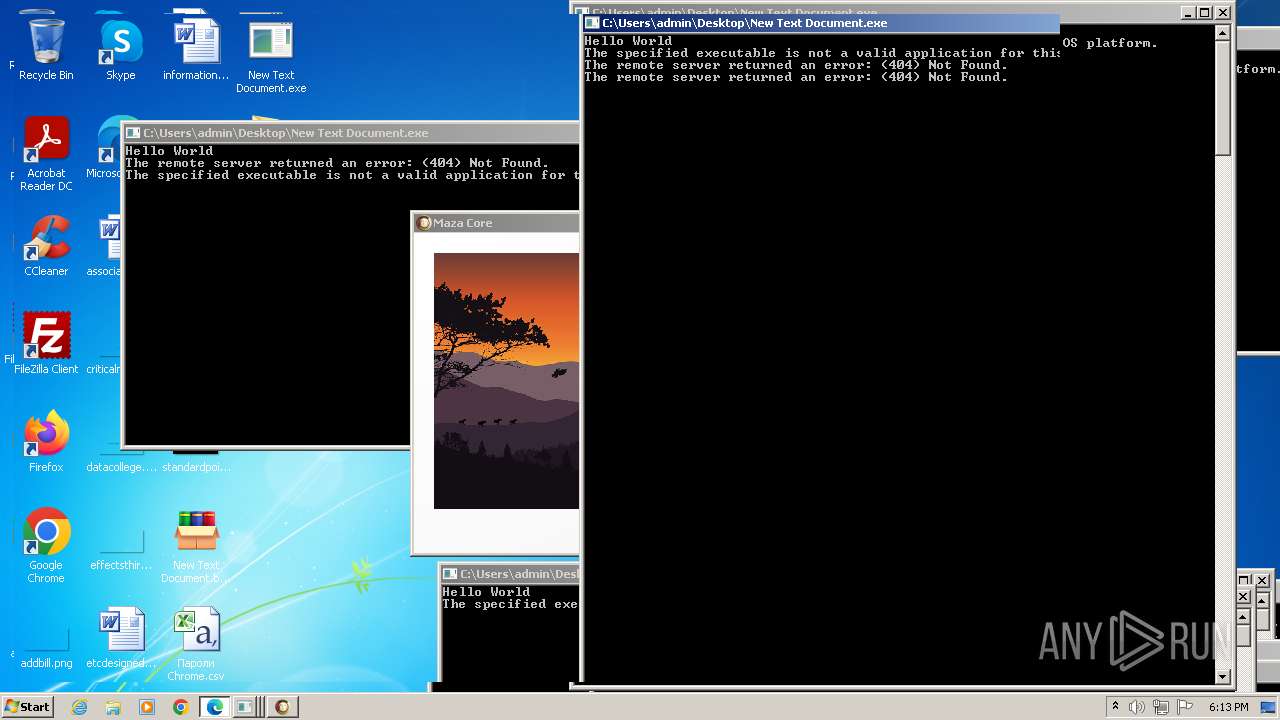Open the system menu of the front console window
The width and height of the screenshot is (1280, 720).
(591, 23)
